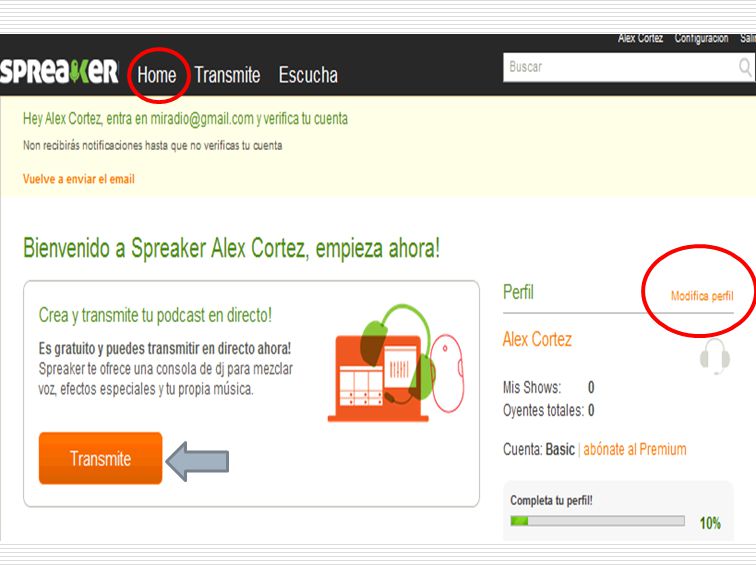Click the orange Transmite button
Image resolution: width=756 pixels, height=567 pixels.
[x=100, y=458]
